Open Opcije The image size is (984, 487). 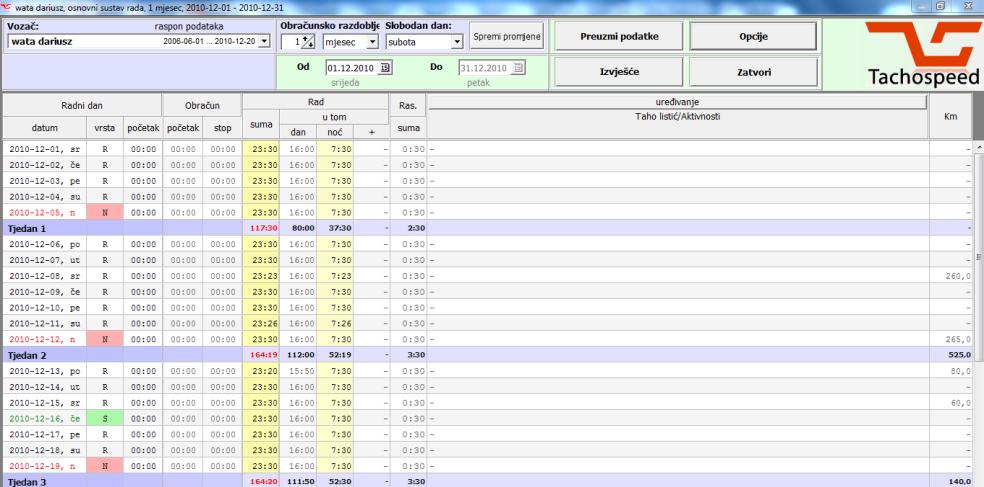click(753, 36)
